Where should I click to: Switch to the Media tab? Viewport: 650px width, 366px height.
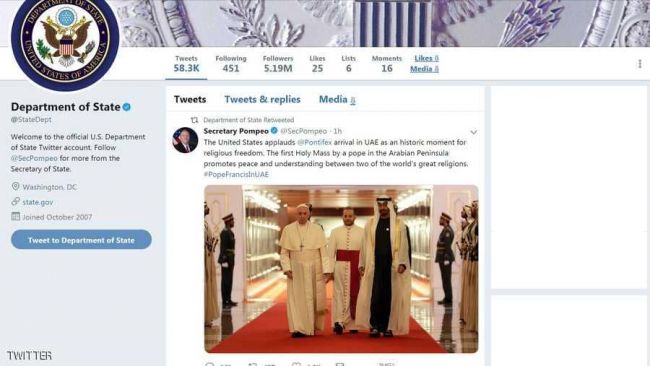click(x=337, y=99)
